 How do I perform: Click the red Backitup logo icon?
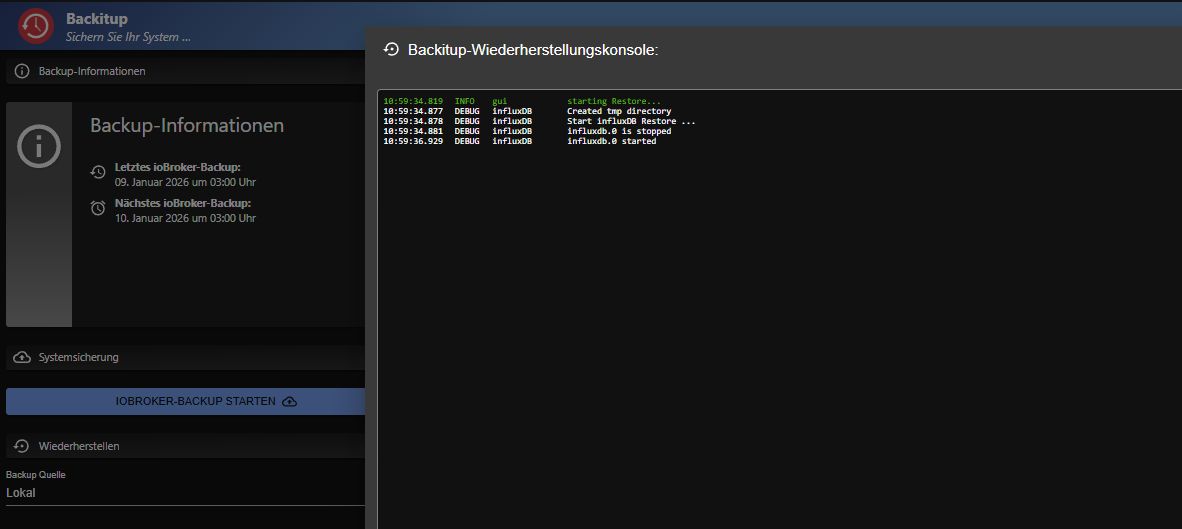pyautogui.click(x=35, y=26)
